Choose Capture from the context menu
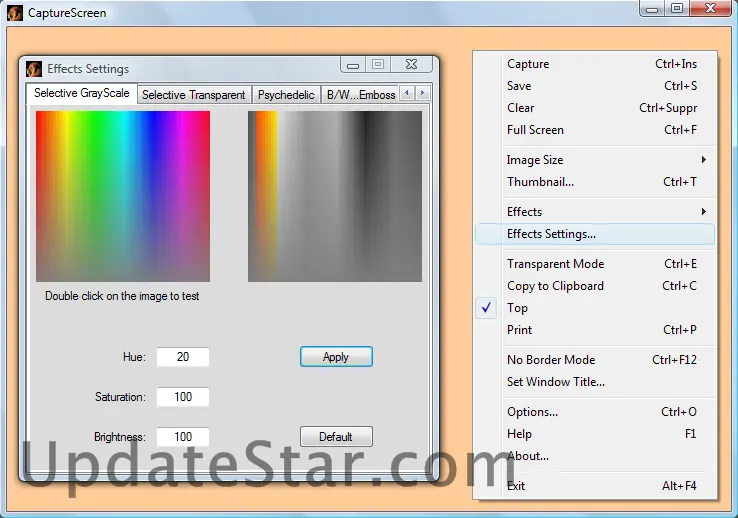Viewport: 738px width, 518px height. pos(595,64)
